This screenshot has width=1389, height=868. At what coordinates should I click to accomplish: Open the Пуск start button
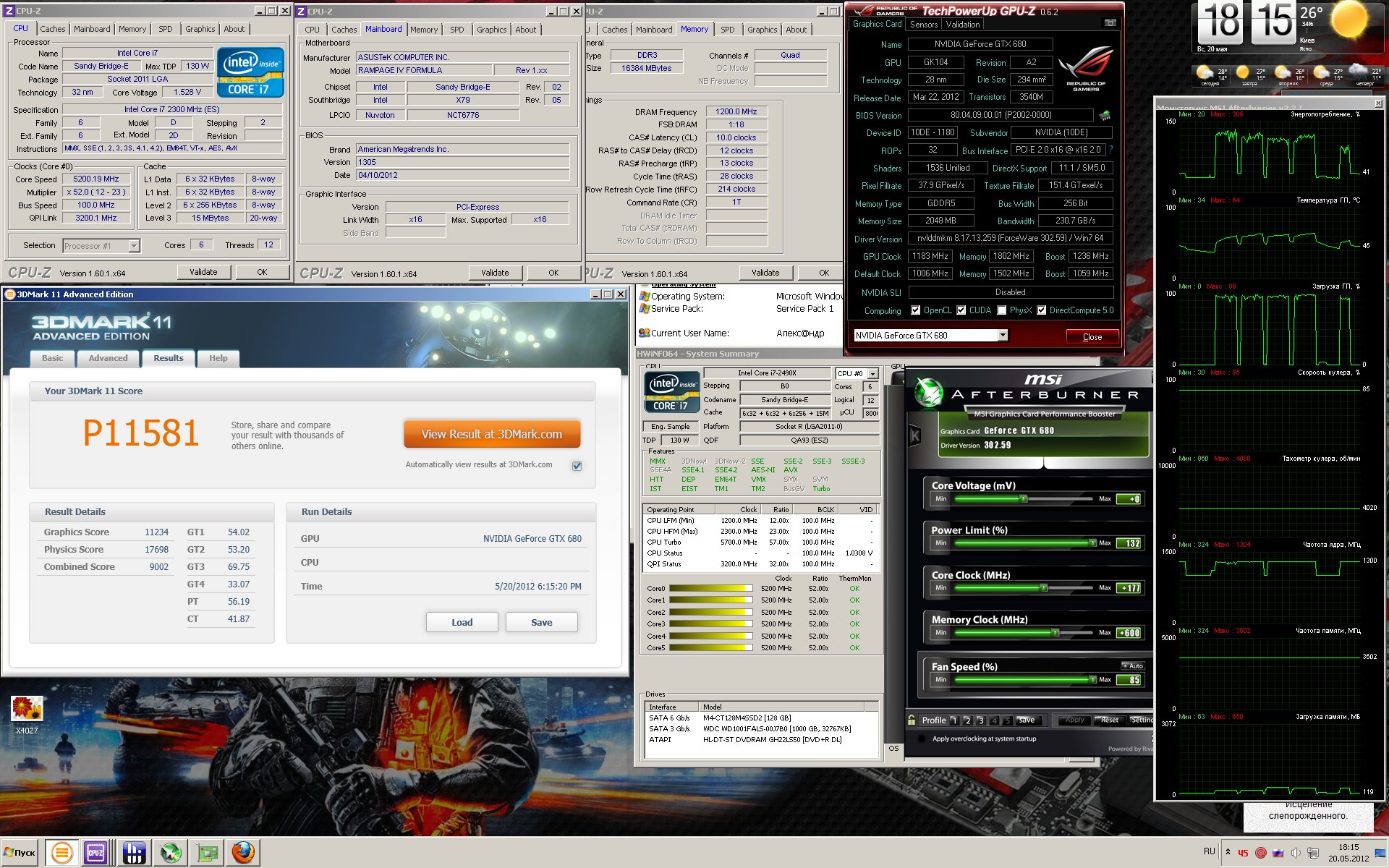pyautogui.click(x=20, y=853)
